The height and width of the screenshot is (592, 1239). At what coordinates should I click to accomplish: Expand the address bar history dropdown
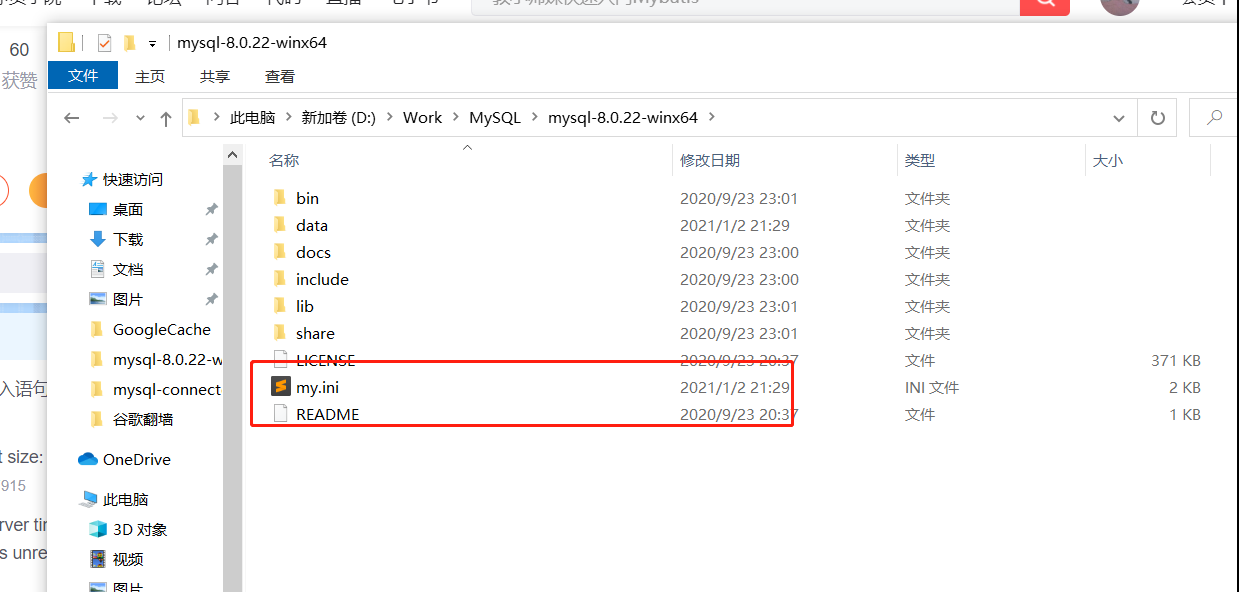[x=1120, y=118]
